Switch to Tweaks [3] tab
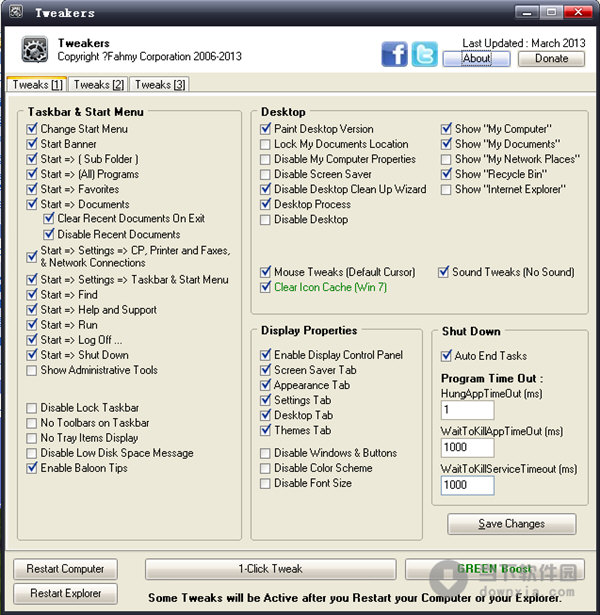This screenshot has height=615, width=600. click(160, 84)
